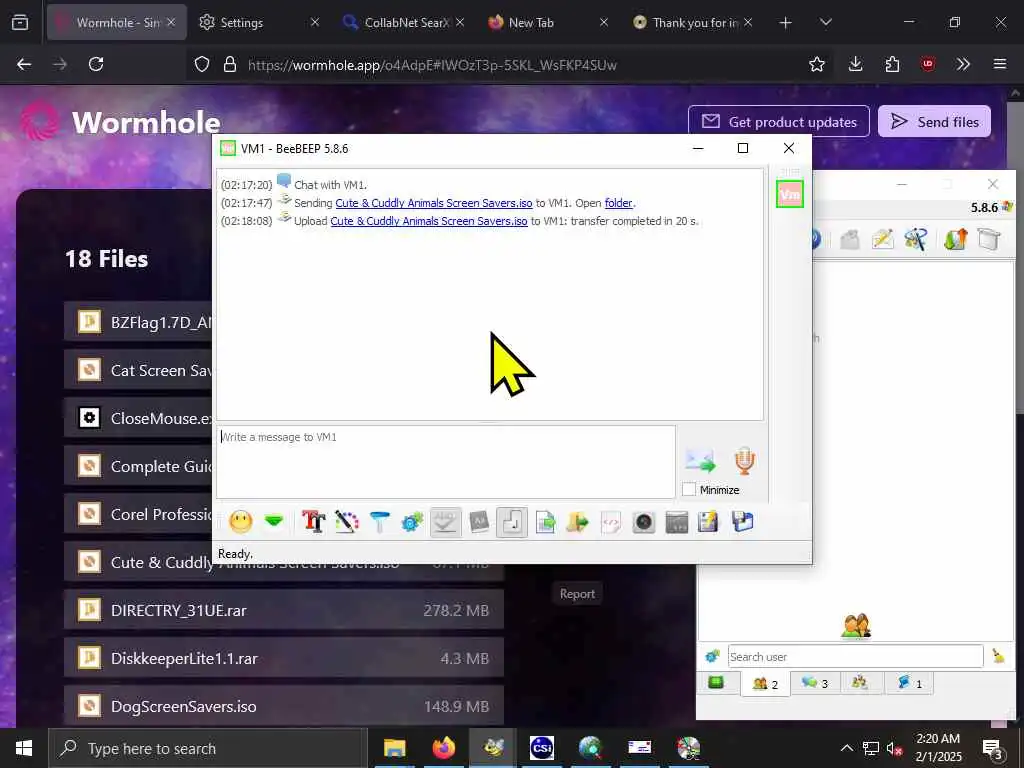Click the gray bin icon in BeeBEEP main toolbar
The height and width of the screenshot is (768, 1024).
click(989, 240)
